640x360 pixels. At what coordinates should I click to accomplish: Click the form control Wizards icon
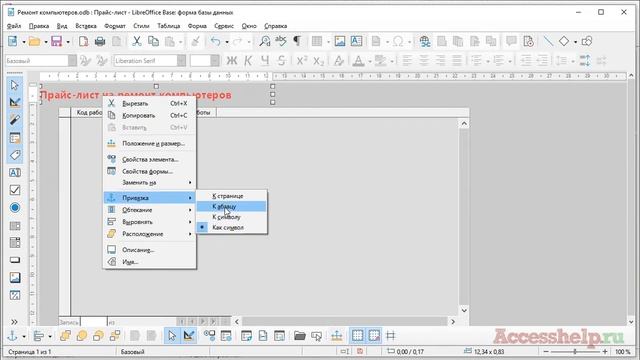click(x=15, y=120)
